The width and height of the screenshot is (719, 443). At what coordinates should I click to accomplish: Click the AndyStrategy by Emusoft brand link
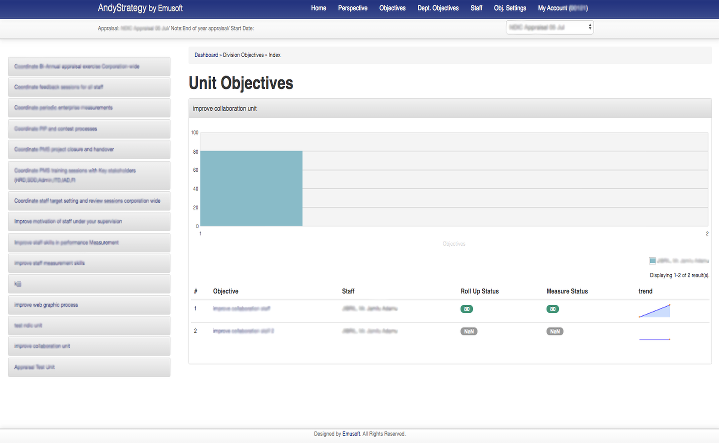pos(140,8)
